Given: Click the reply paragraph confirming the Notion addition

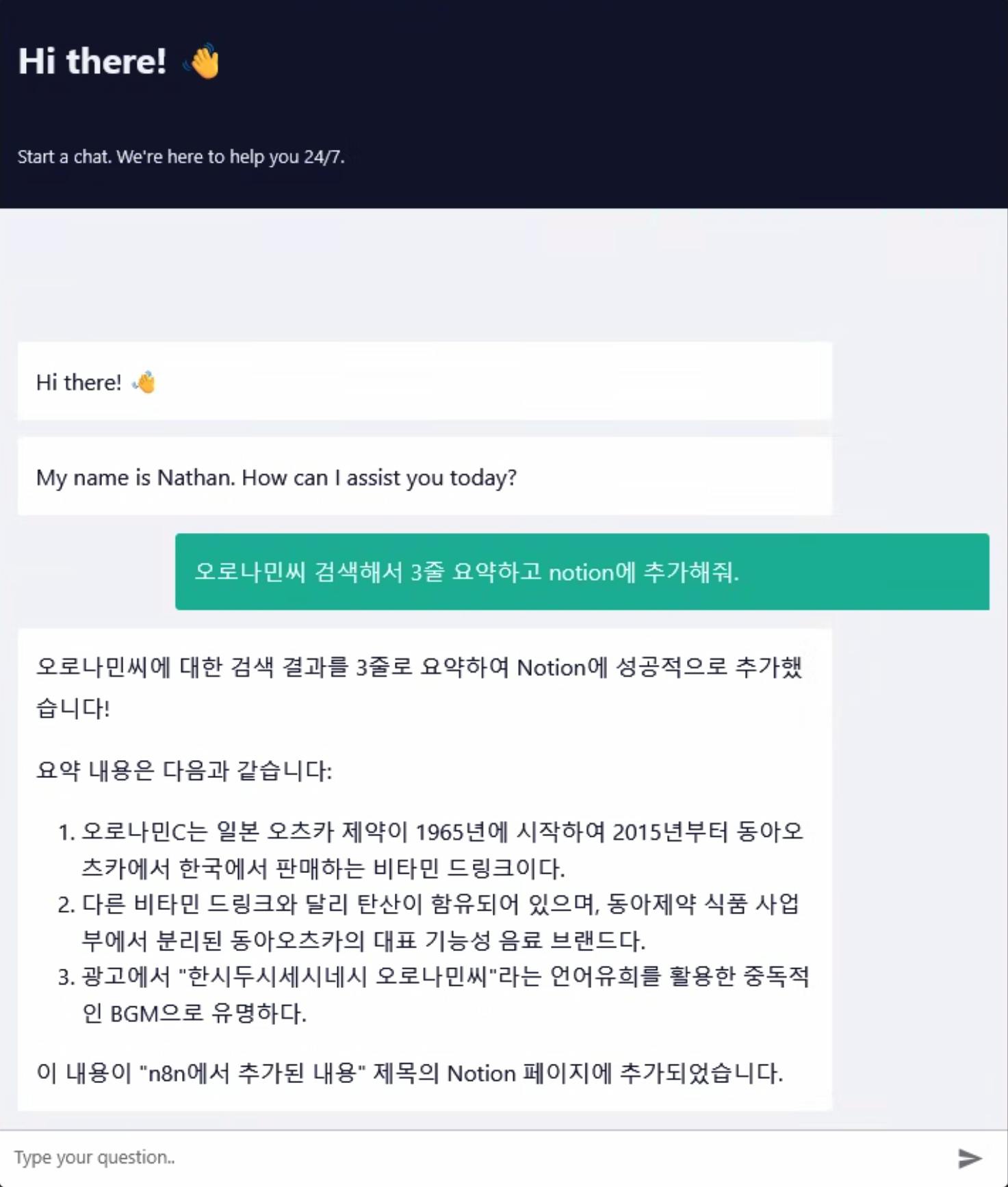Looking at the screenshot, I should coord(419,687).
